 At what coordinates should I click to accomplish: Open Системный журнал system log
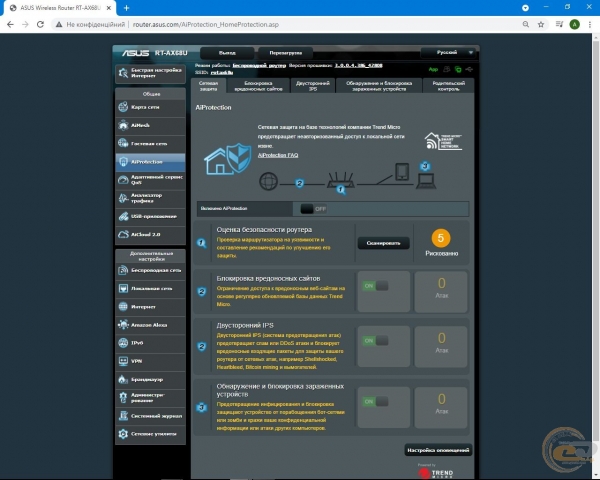pos(150,416)
